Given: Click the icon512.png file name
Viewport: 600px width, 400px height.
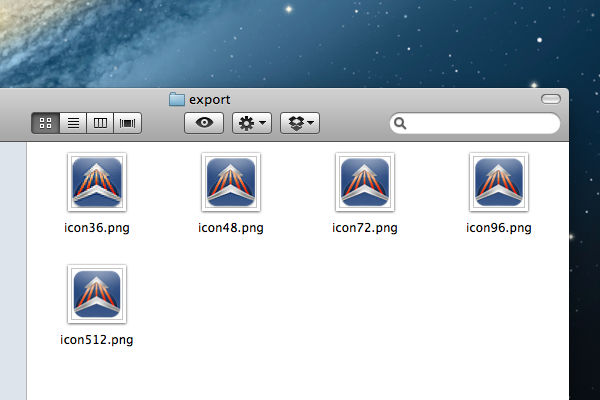Looking at the screenshot, I should coord(97,340).
